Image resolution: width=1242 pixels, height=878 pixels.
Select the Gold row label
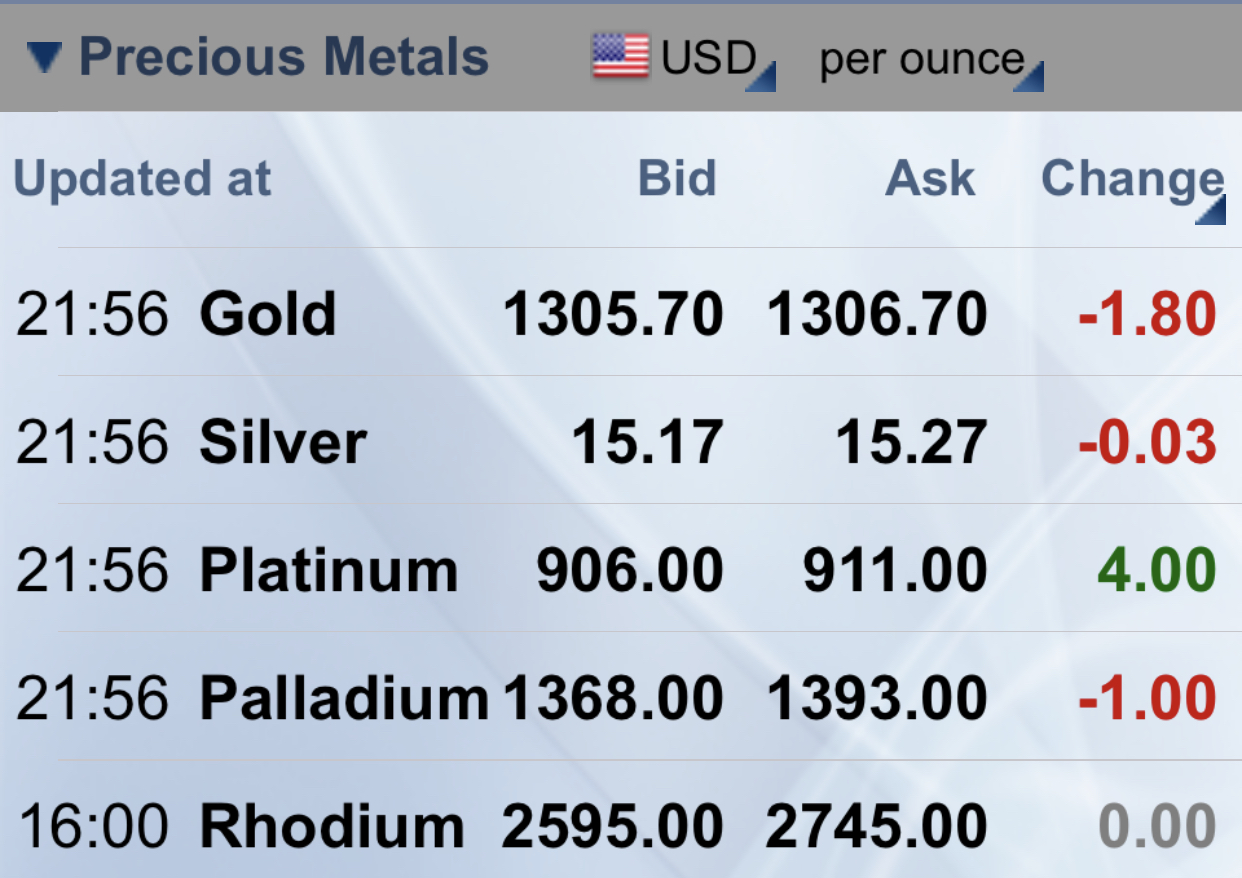pos(268,314)
